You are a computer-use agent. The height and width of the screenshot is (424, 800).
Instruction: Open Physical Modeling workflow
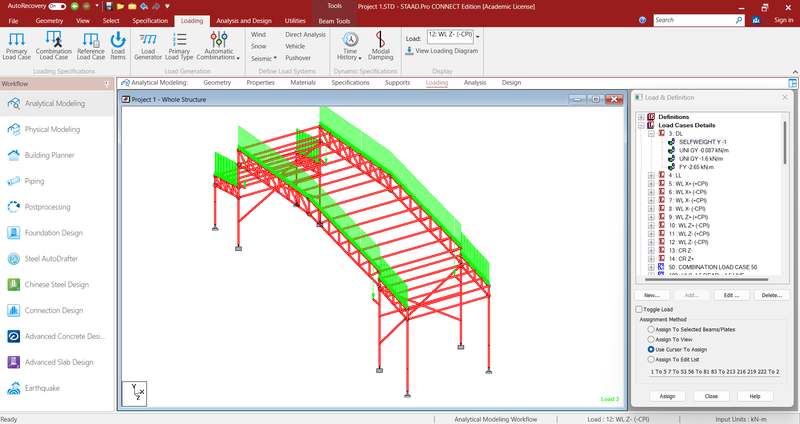tap(57, 130)
